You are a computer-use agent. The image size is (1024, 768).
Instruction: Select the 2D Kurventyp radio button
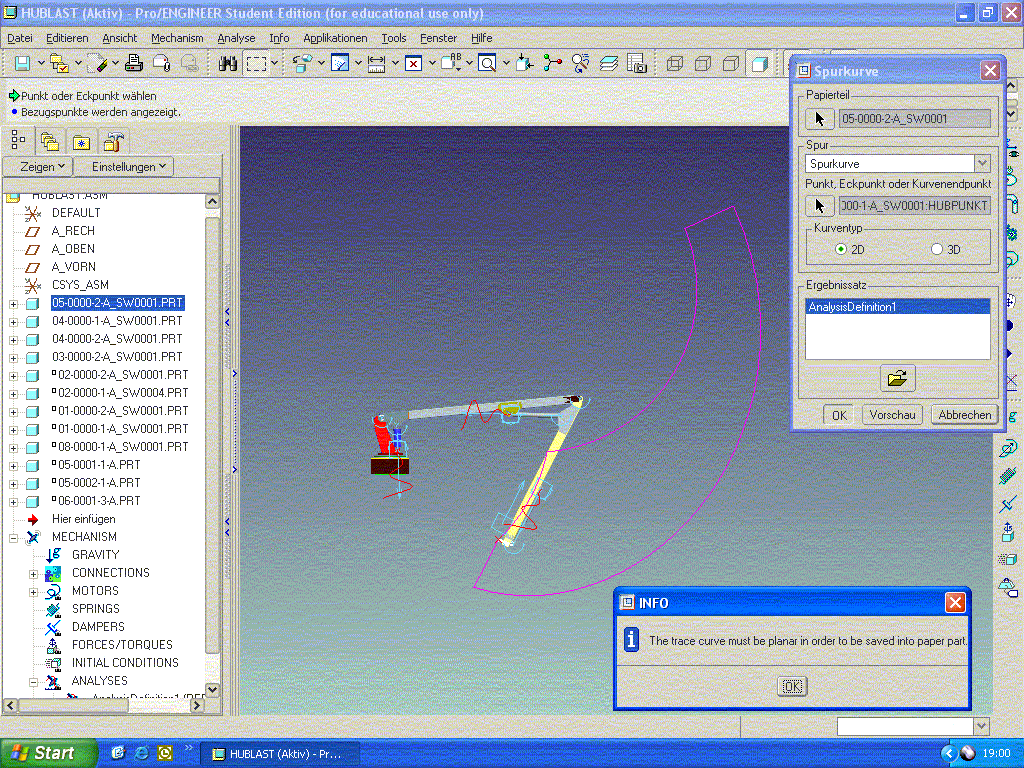point(840,249)
